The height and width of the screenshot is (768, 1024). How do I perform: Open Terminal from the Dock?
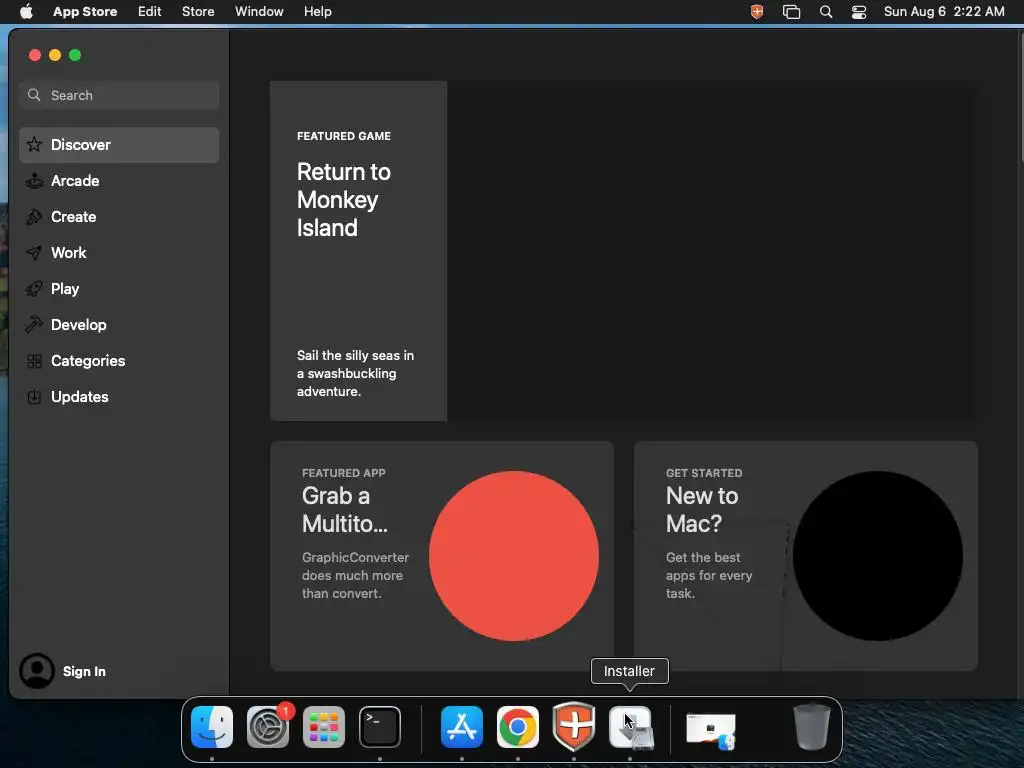[x=380, y=727]
